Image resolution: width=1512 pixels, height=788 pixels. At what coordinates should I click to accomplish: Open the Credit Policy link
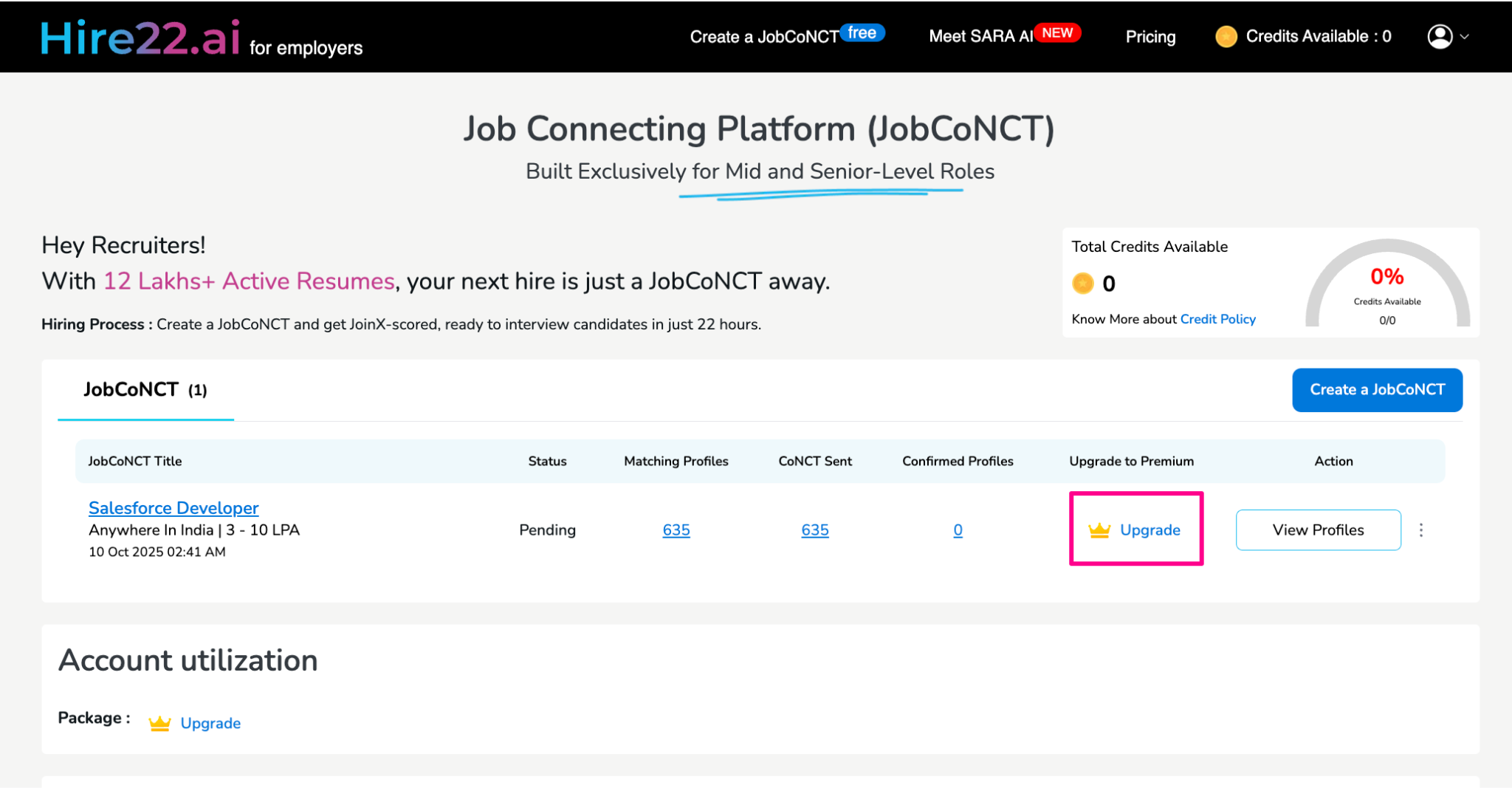1217,318
